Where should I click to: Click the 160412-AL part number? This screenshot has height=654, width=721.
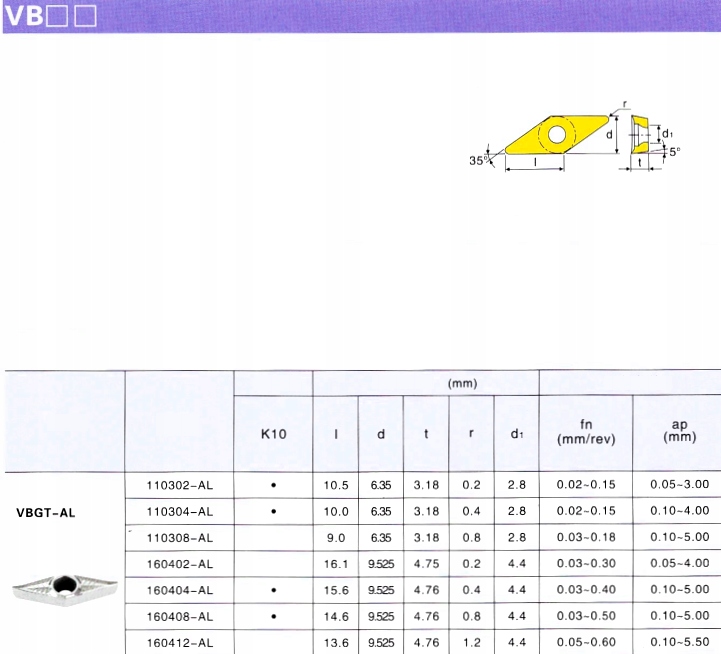coord(180,642)
